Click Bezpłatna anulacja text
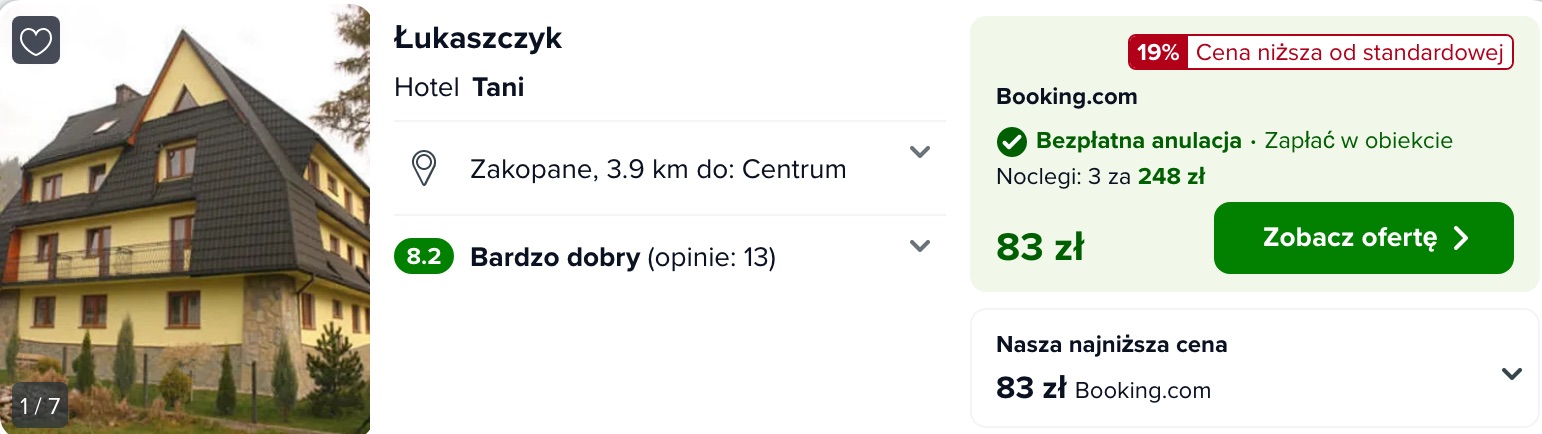This screenshot has width=1542, height=434. (x=1139, y=141)
